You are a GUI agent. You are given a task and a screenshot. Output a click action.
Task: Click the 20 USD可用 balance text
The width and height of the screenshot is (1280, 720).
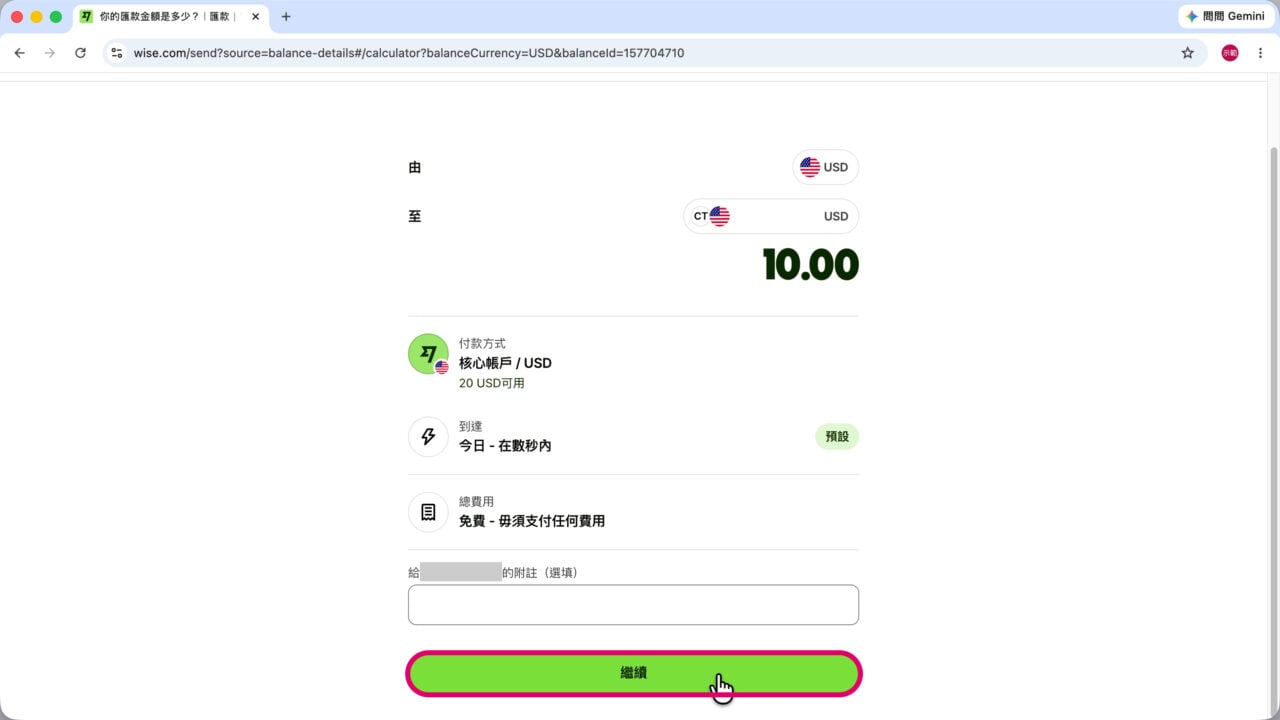coord(492,383)
